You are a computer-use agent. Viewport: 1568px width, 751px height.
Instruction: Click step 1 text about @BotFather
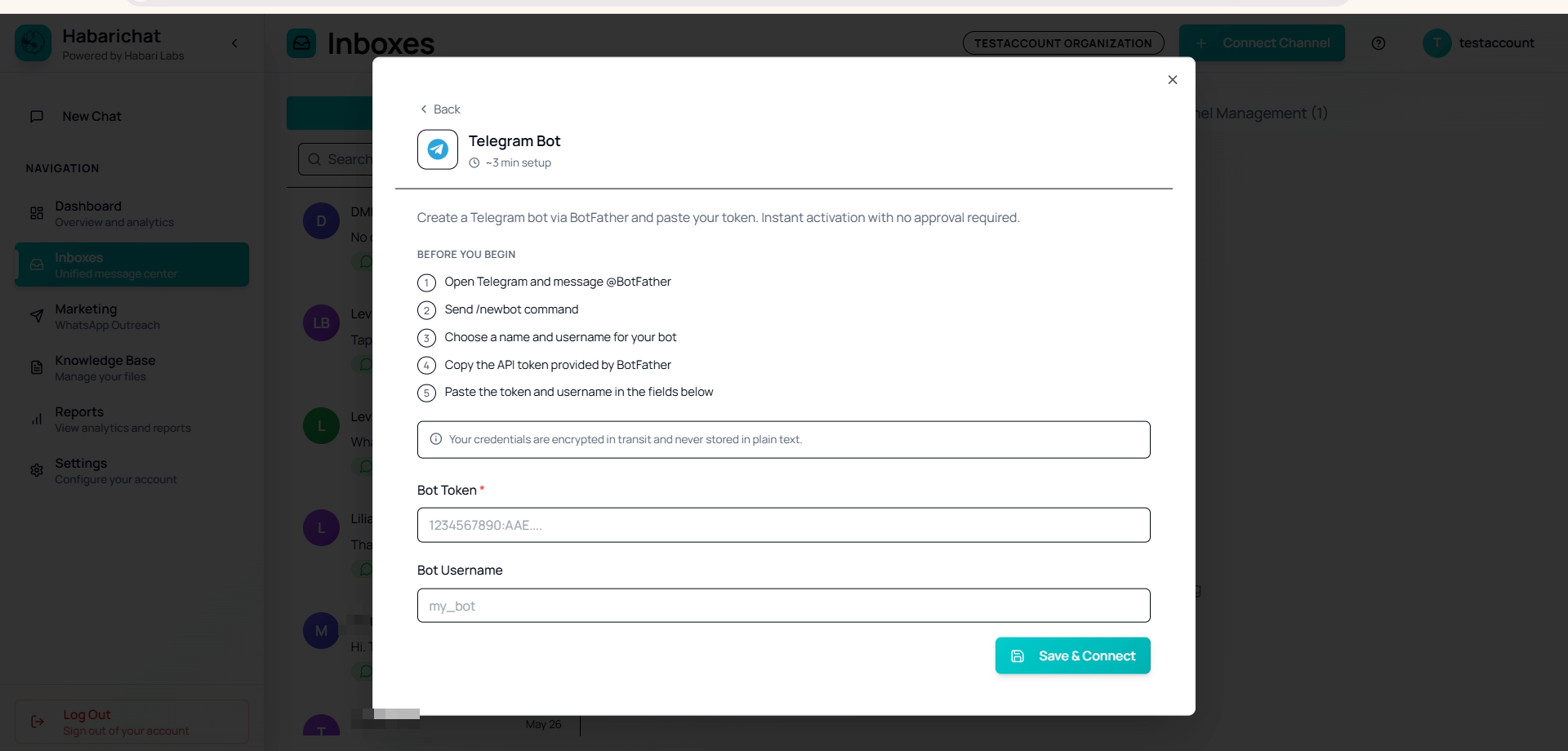558,282
